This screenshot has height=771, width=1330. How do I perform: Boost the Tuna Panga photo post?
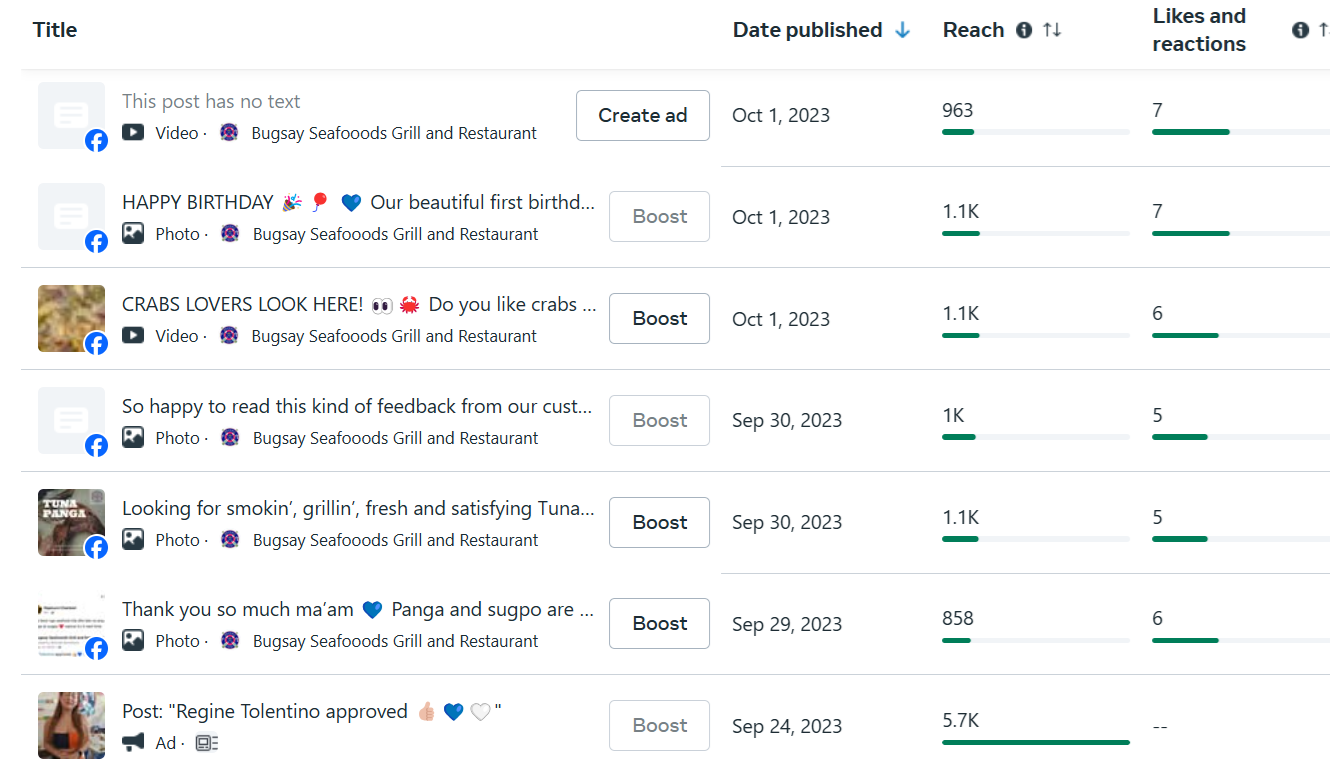tap(659, 522)
